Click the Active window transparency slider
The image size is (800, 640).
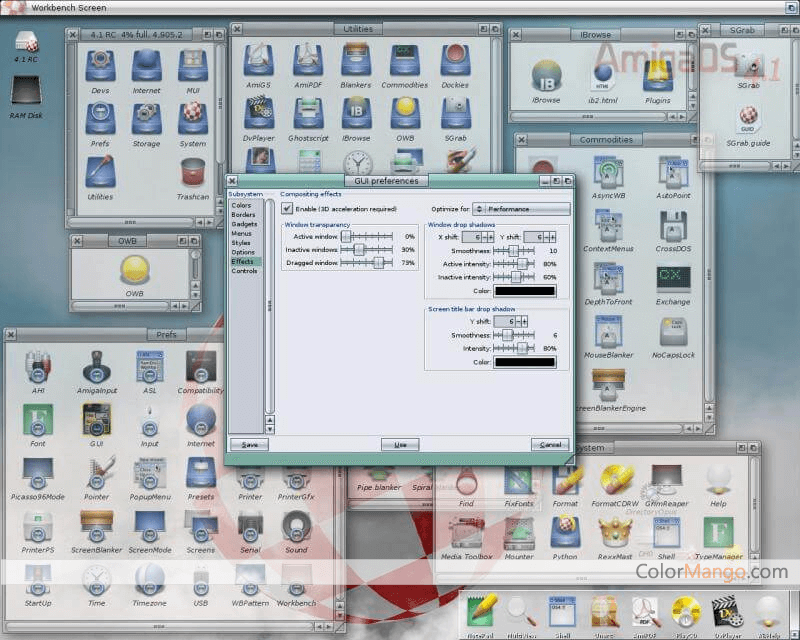(x=367, y=236)
